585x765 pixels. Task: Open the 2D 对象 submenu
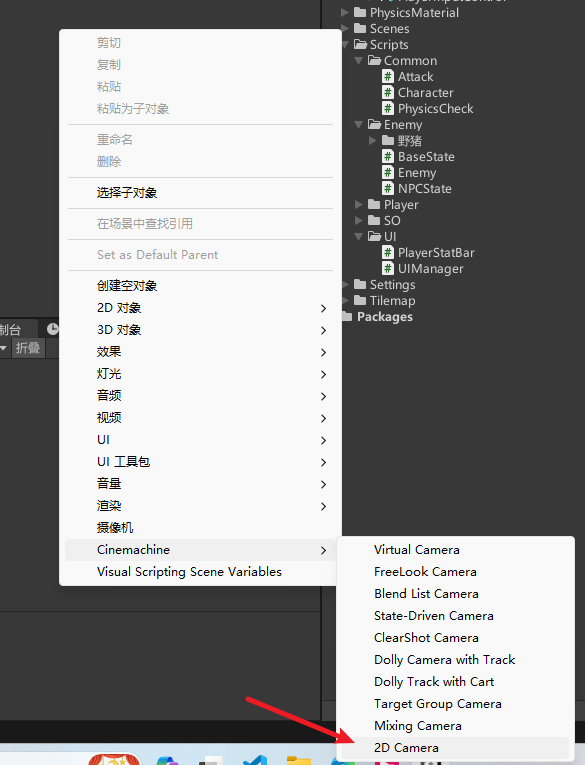coord(200,308)
